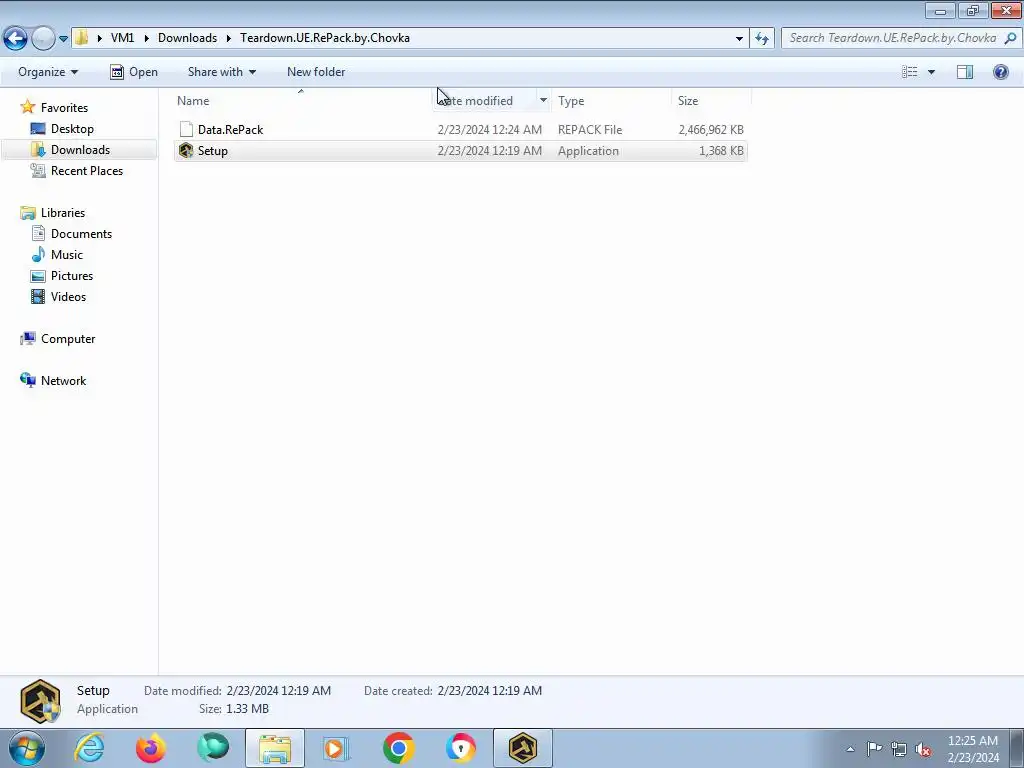Click the Open toolbar button

tap(134, 72)
